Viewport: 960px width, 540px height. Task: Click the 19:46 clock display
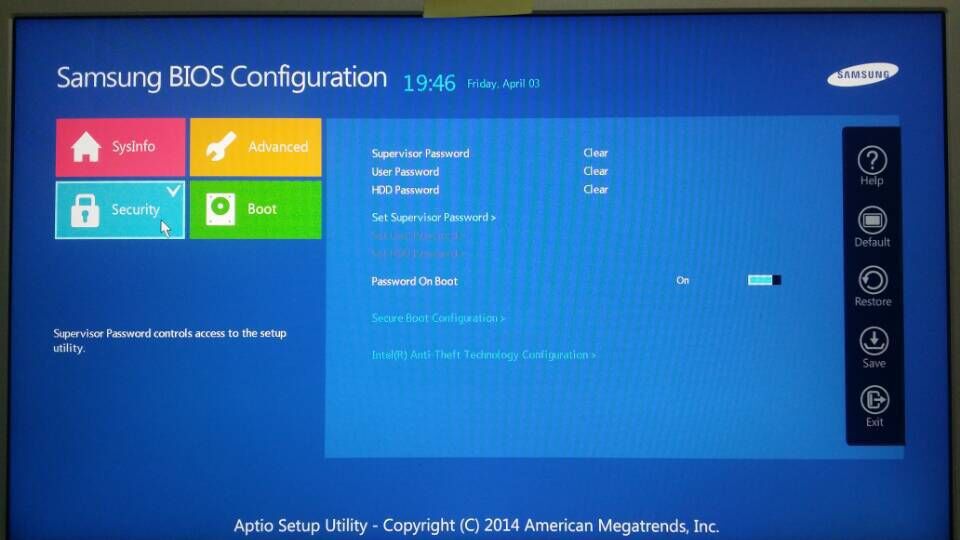[429, 83]
